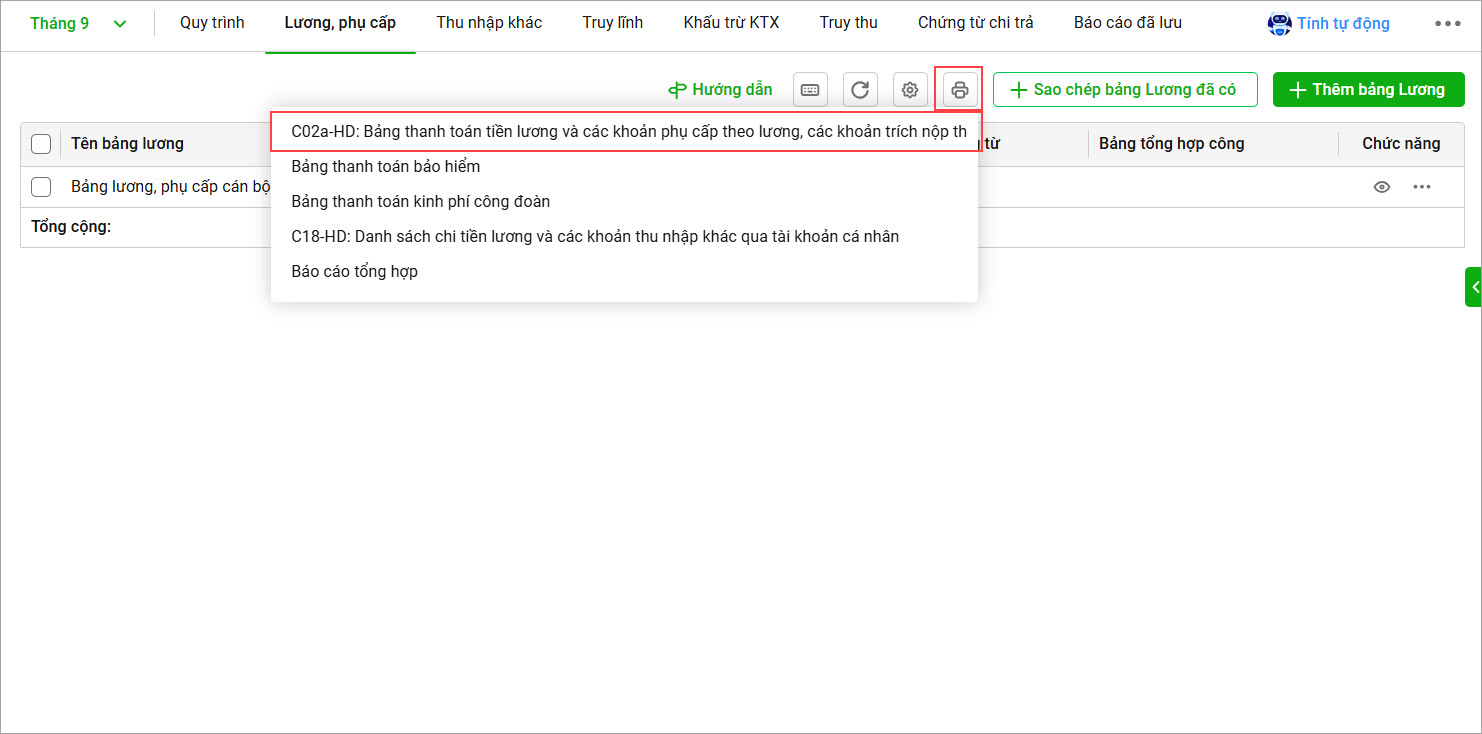Switch to the Thu nhập khác tab
This screenshot has height=734, width=1482.
point(489,23)
